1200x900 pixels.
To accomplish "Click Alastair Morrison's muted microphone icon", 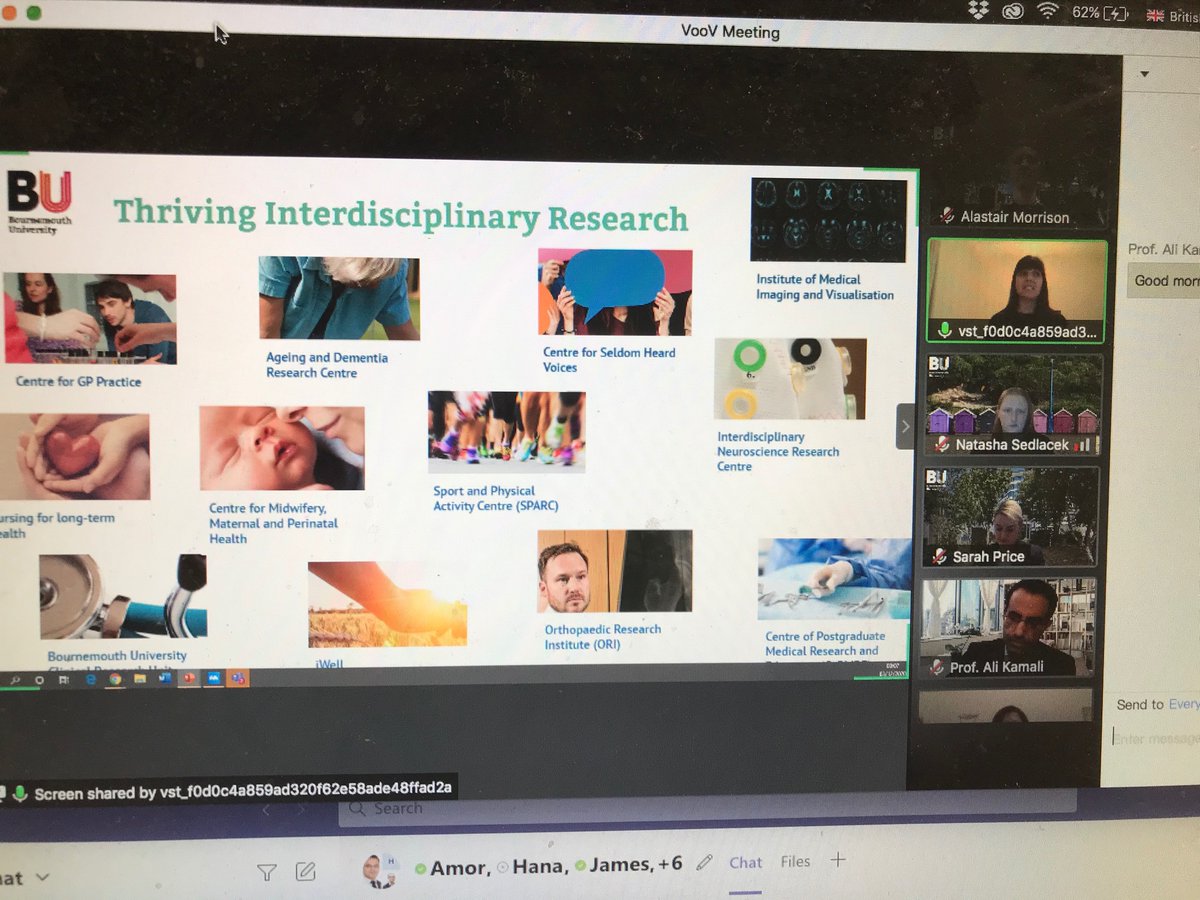I will (x=947, y=216).
